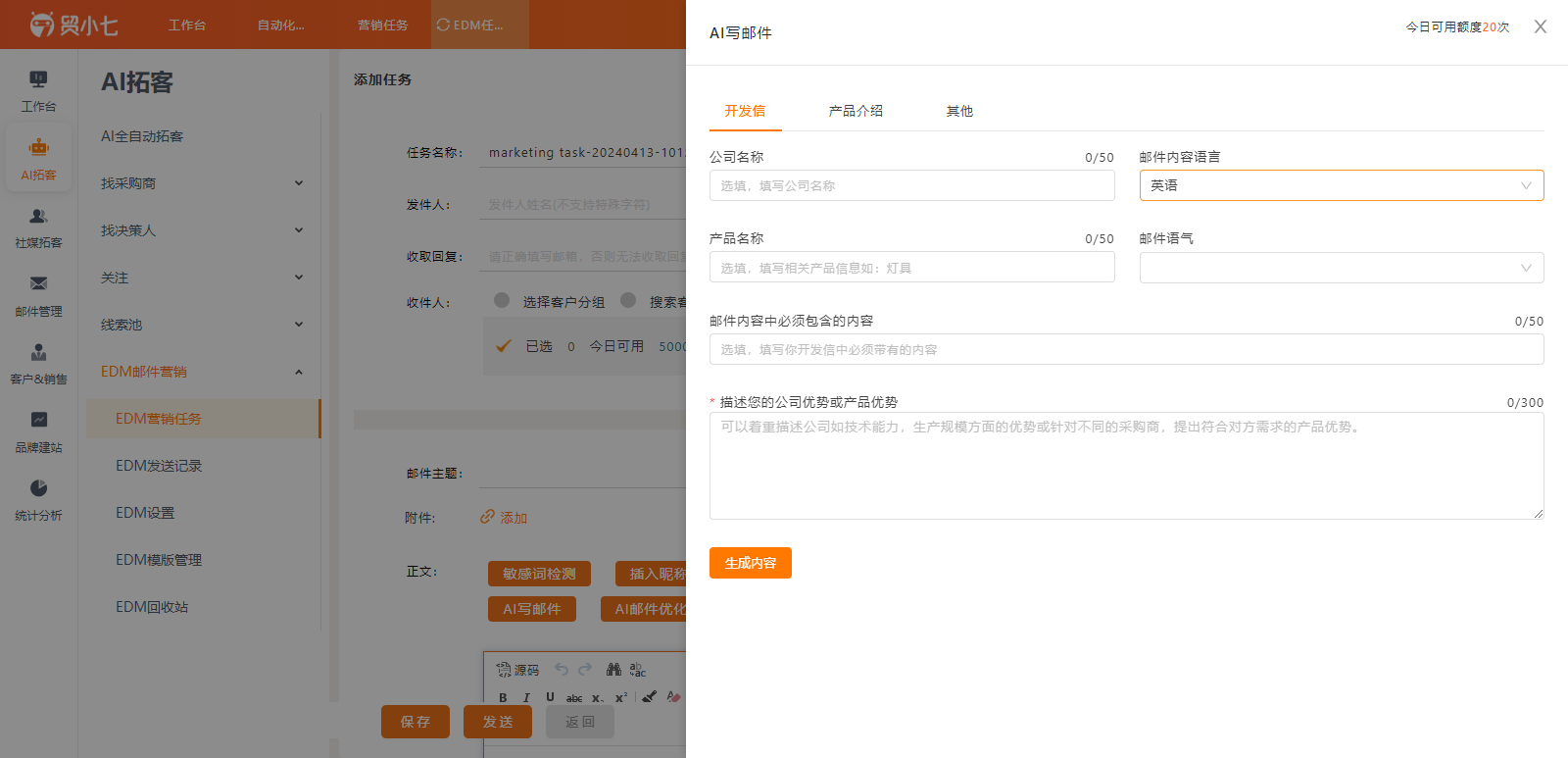Image resolution: width=1568 pixels, height=758 pixels.
Task: Open 邮件管理 envelope icon
Action: click(38, 283)
